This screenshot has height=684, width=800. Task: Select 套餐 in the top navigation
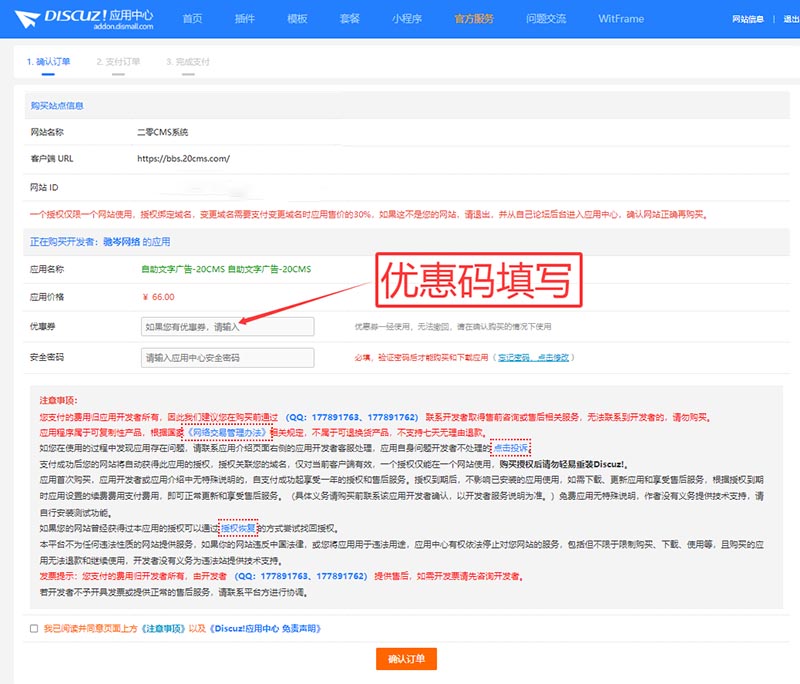349,19
